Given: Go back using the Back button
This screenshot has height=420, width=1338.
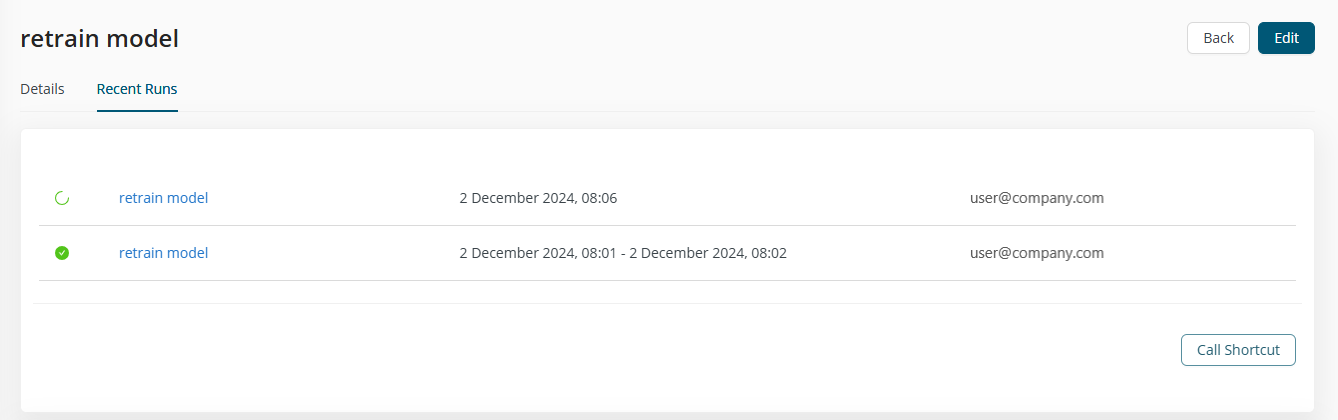Looking at the screenshot, I should (x=1218, y=38).
